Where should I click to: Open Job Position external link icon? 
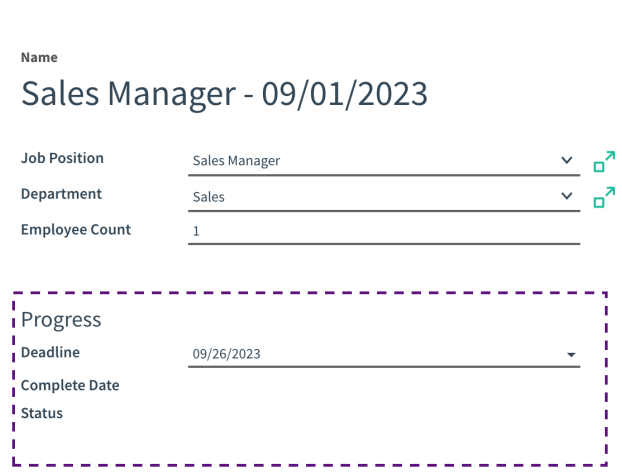(604, 162)
